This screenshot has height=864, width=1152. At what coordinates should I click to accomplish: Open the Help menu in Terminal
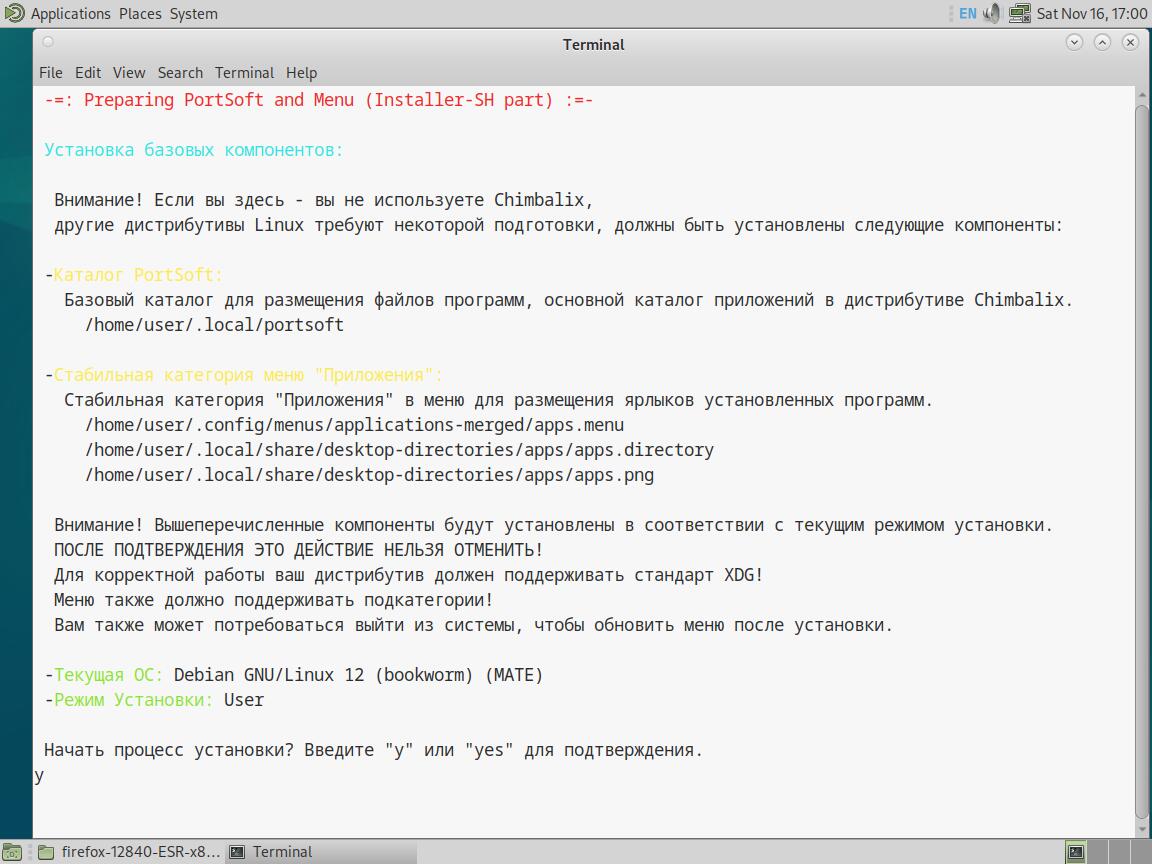(301, 73)
